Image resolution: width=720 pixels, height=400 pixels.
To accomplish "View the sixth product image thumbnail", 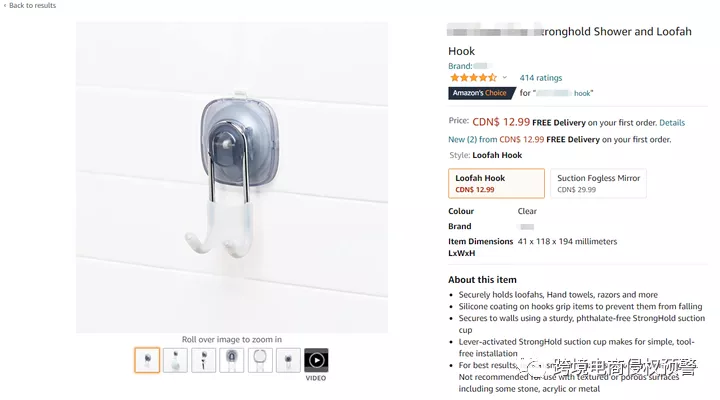I will [x=288, y=360].
